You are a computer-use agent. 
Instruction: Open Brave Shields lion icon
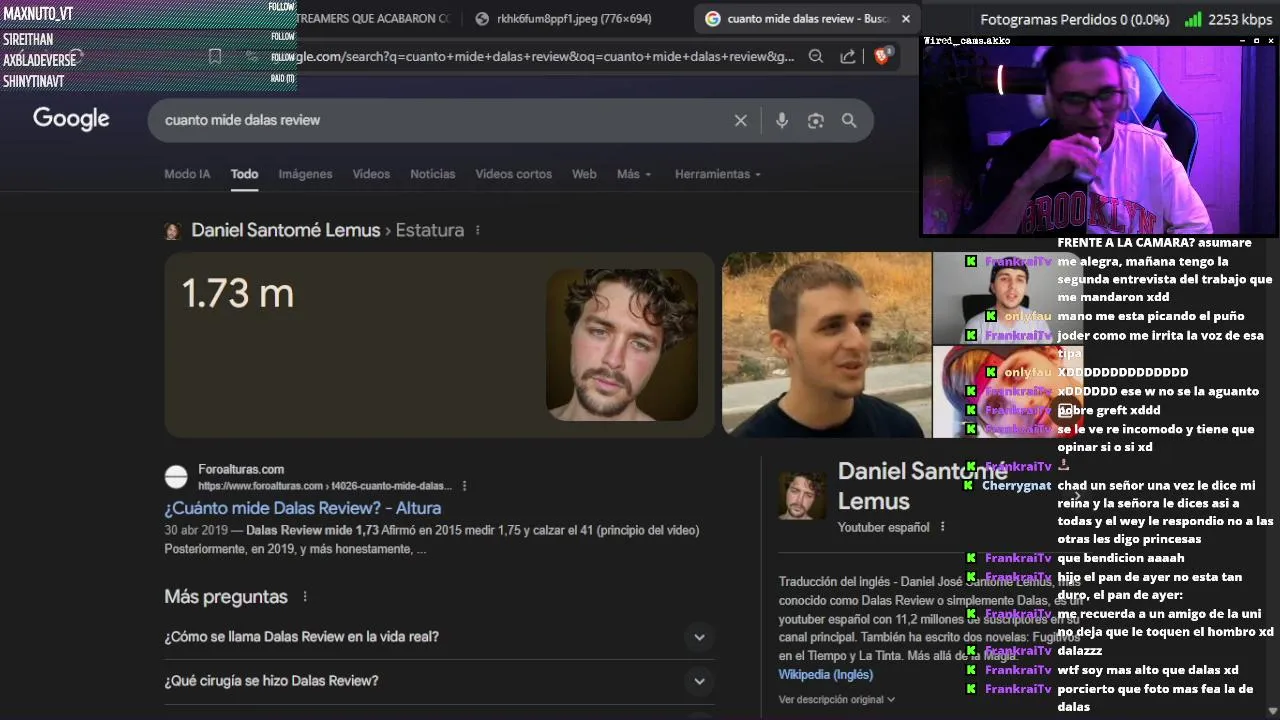881,57
